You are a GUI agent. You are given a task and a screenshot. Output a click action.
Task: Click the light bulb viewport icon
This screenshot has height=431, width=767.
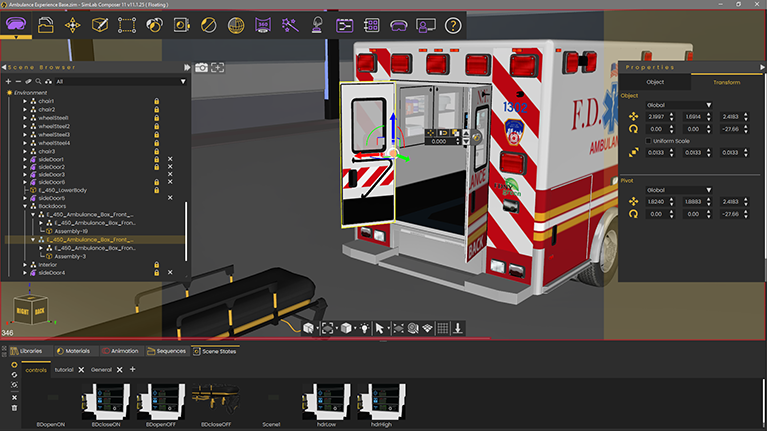coord(364,328)
